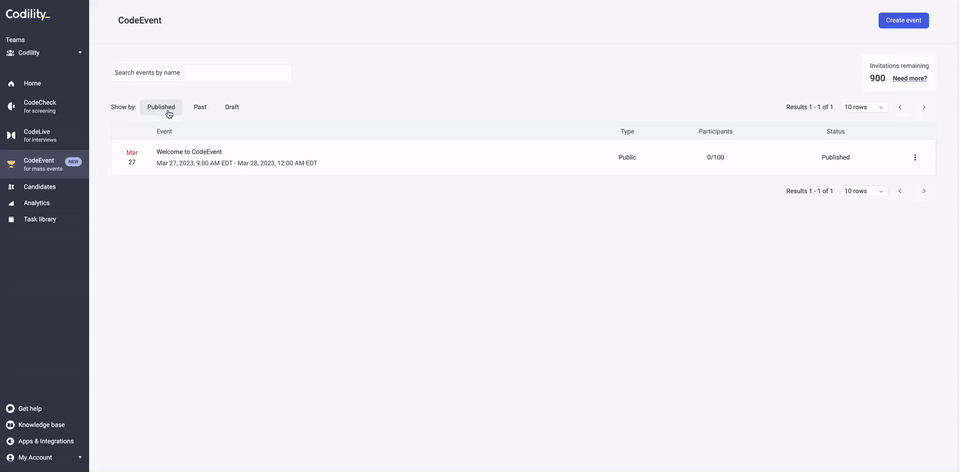Image resolution: width=960 pixels, height=472 pixels.
Task: Open CodeLive for interviews
Action: click(40, 135)
